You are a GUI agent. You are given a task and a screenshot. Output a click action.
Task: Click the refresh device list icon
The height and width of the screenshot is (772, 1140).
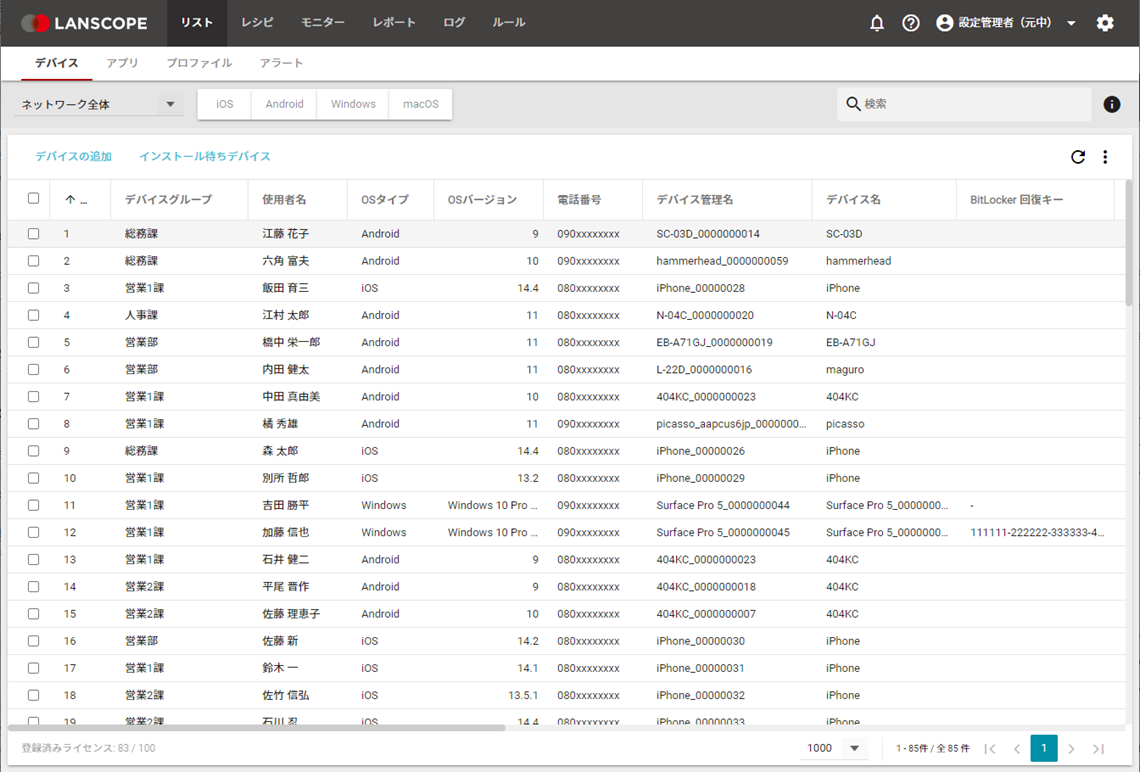pos(1078,157)
